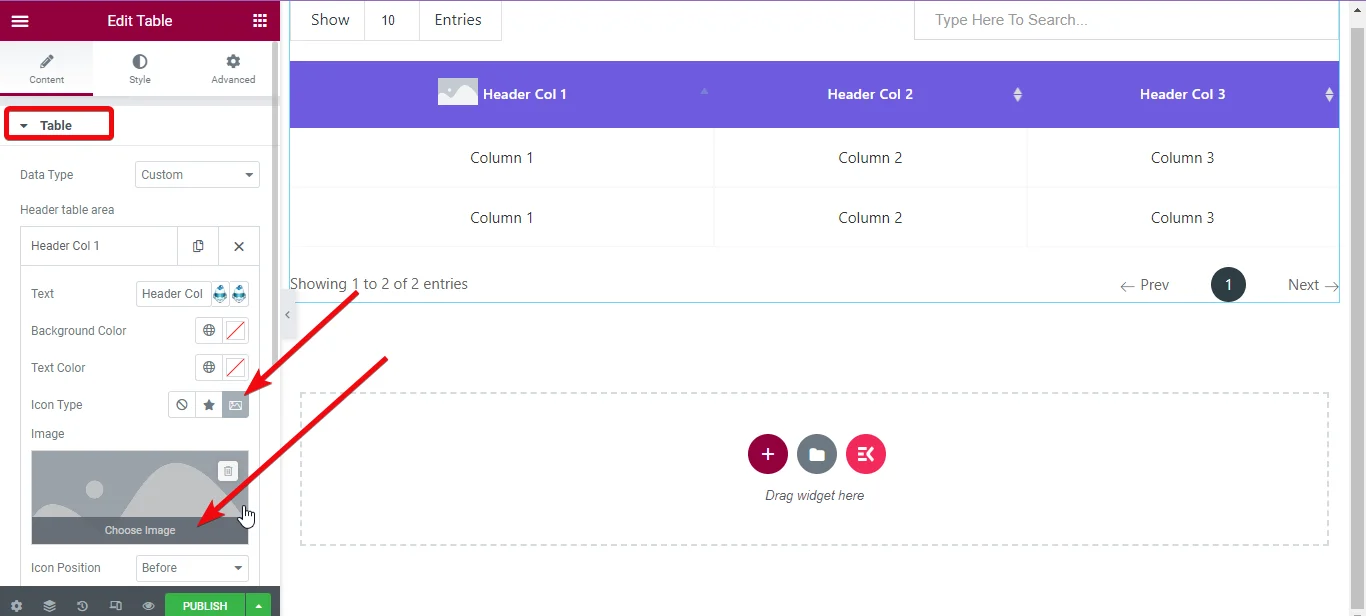Select the image Icon Type option

click(x=236, y=405)
